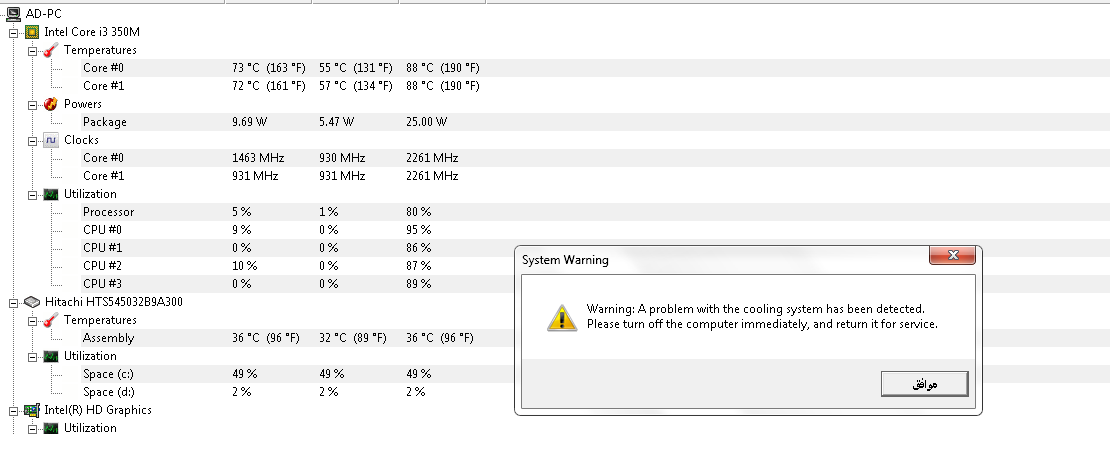
Task: Close the System Warning dialog
Action: [x=953, y=255]
